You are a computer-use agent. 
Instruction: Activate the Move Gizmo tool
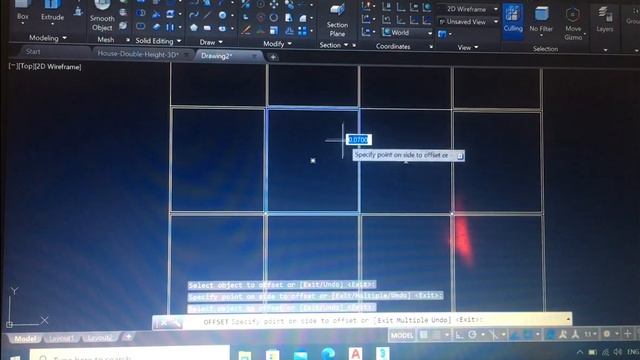point(573,24)
